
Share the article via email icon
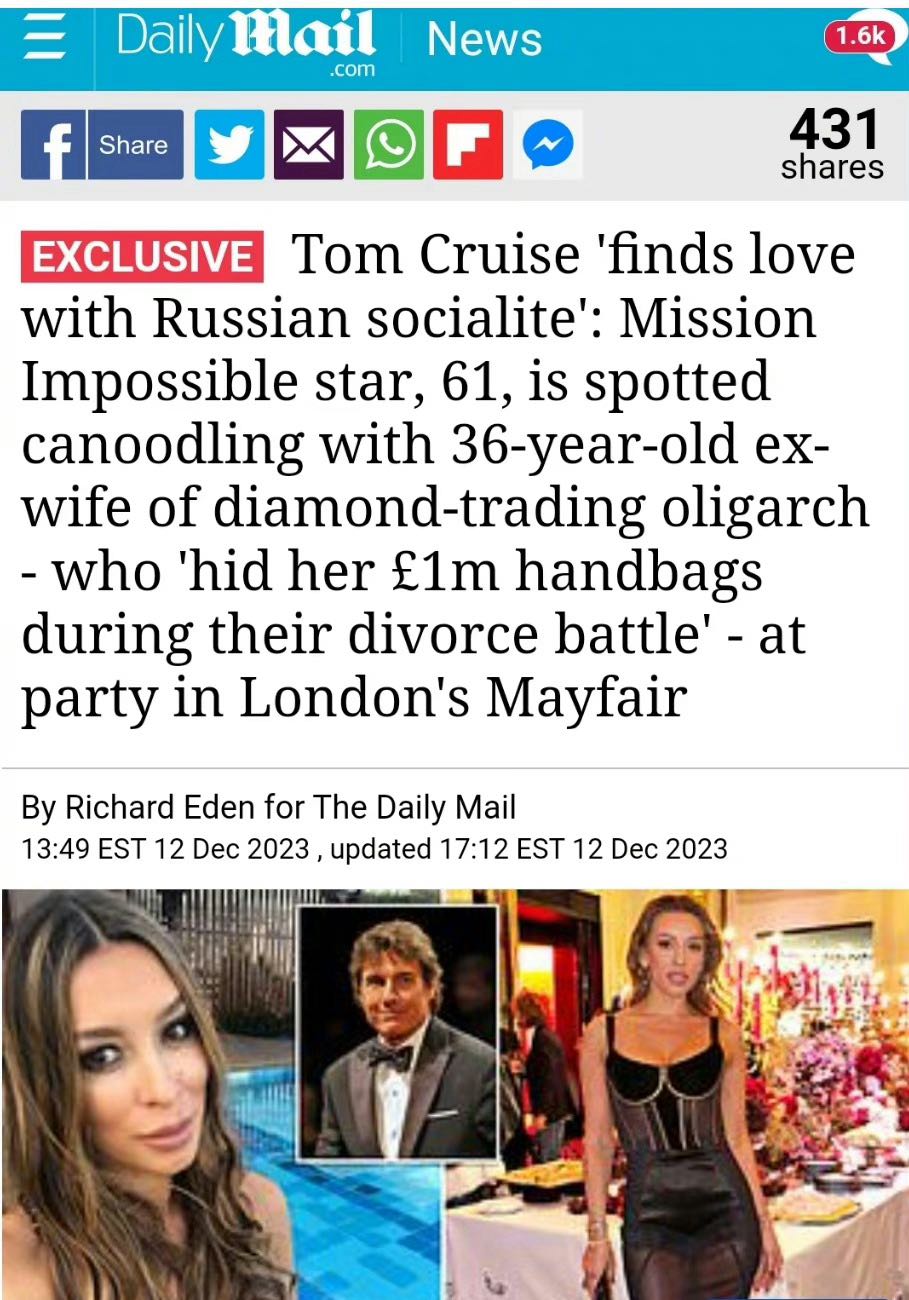(308, 145)
